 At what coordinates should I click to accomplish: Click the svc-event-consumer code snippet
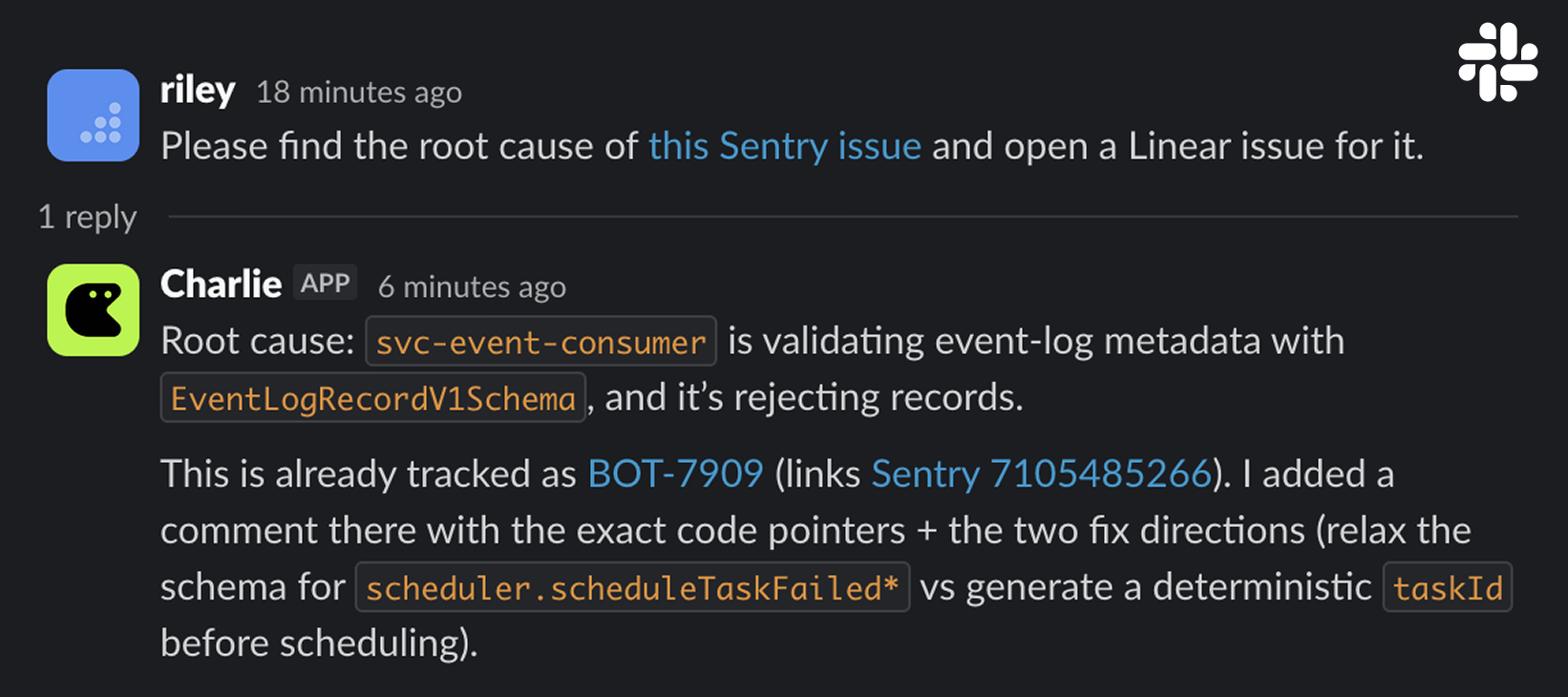(x=540, y=342)
